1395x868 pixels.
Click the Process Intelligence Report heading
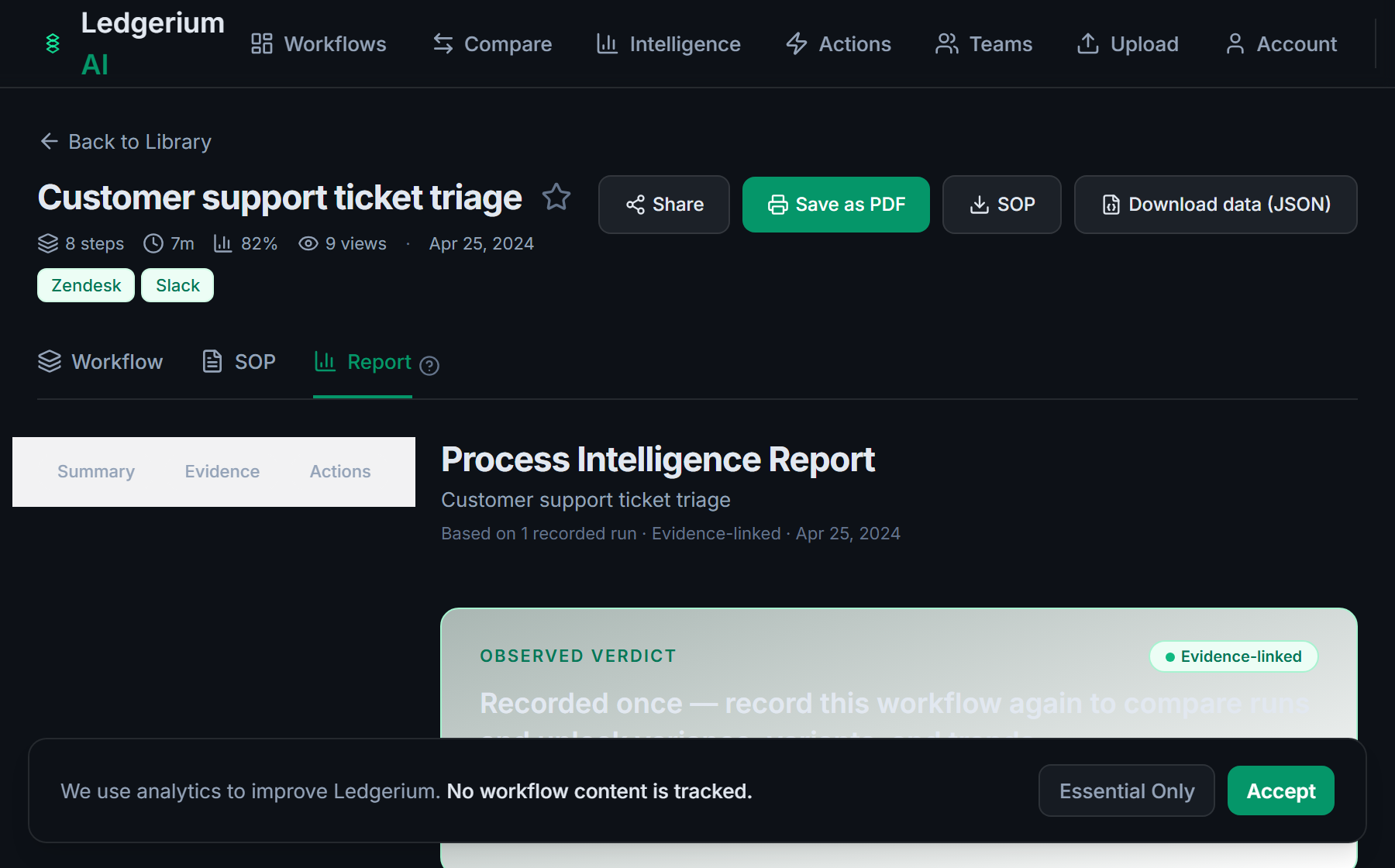pyautogui.click(x=658, y=460)
